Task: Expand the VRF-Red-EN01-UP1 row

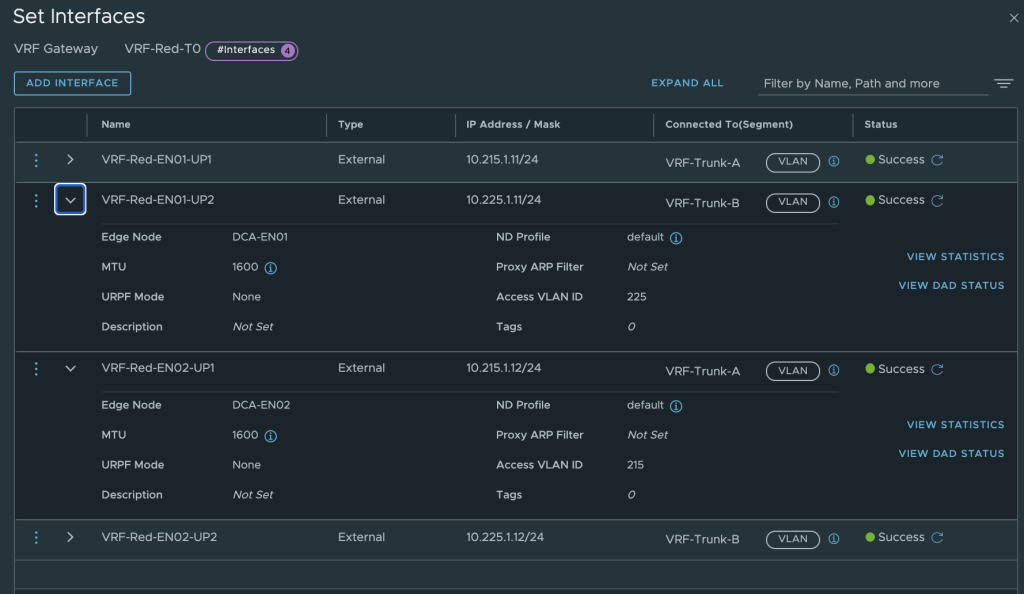Action: click(70, 159)
